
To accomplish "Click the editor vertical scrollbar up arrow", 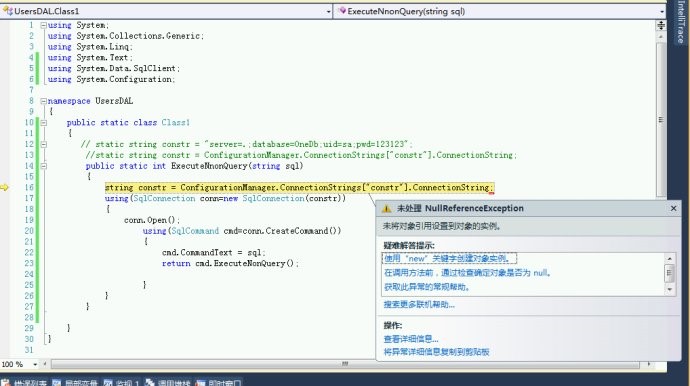I will [661, 37].
